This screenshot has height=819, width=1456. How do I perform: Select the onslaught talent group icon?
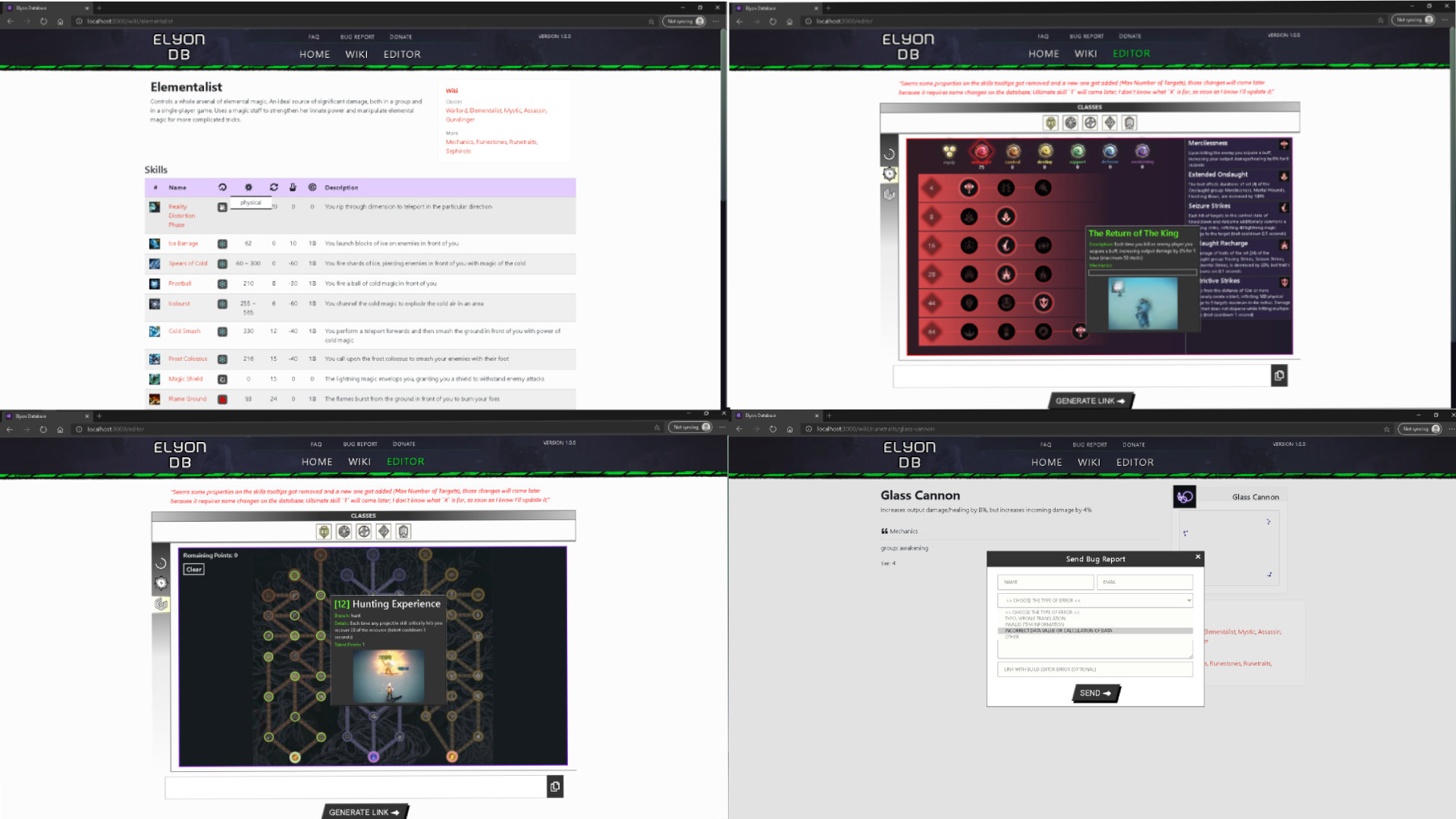pyautogui.click(x=983, y=151)
